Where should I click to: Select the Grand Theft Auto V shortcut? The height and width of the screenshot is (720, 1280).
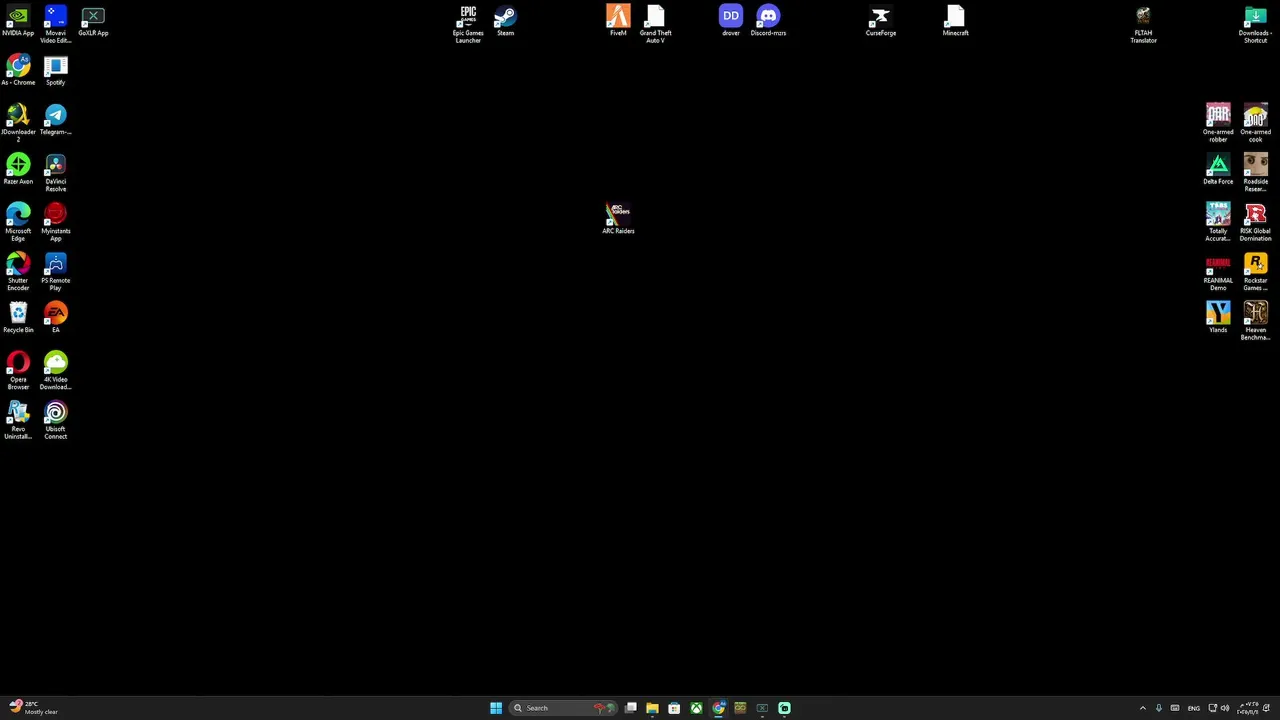coord(655,24)
